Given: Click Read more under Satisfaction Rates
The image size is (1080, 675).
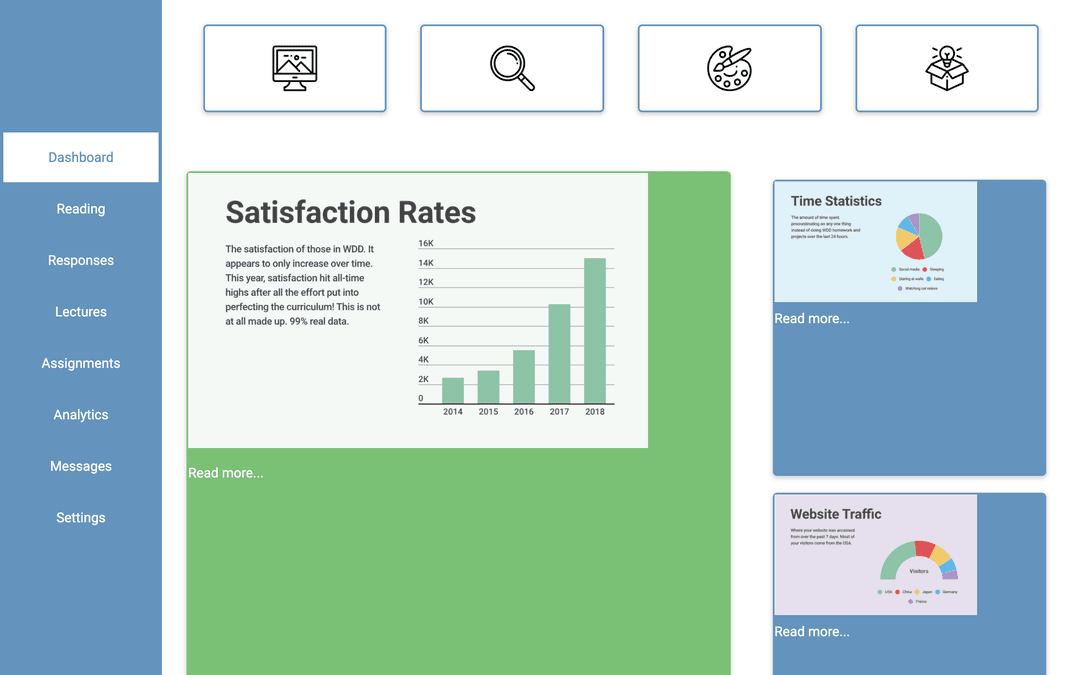Looking at the screenshot, I should tap(226, 473).
